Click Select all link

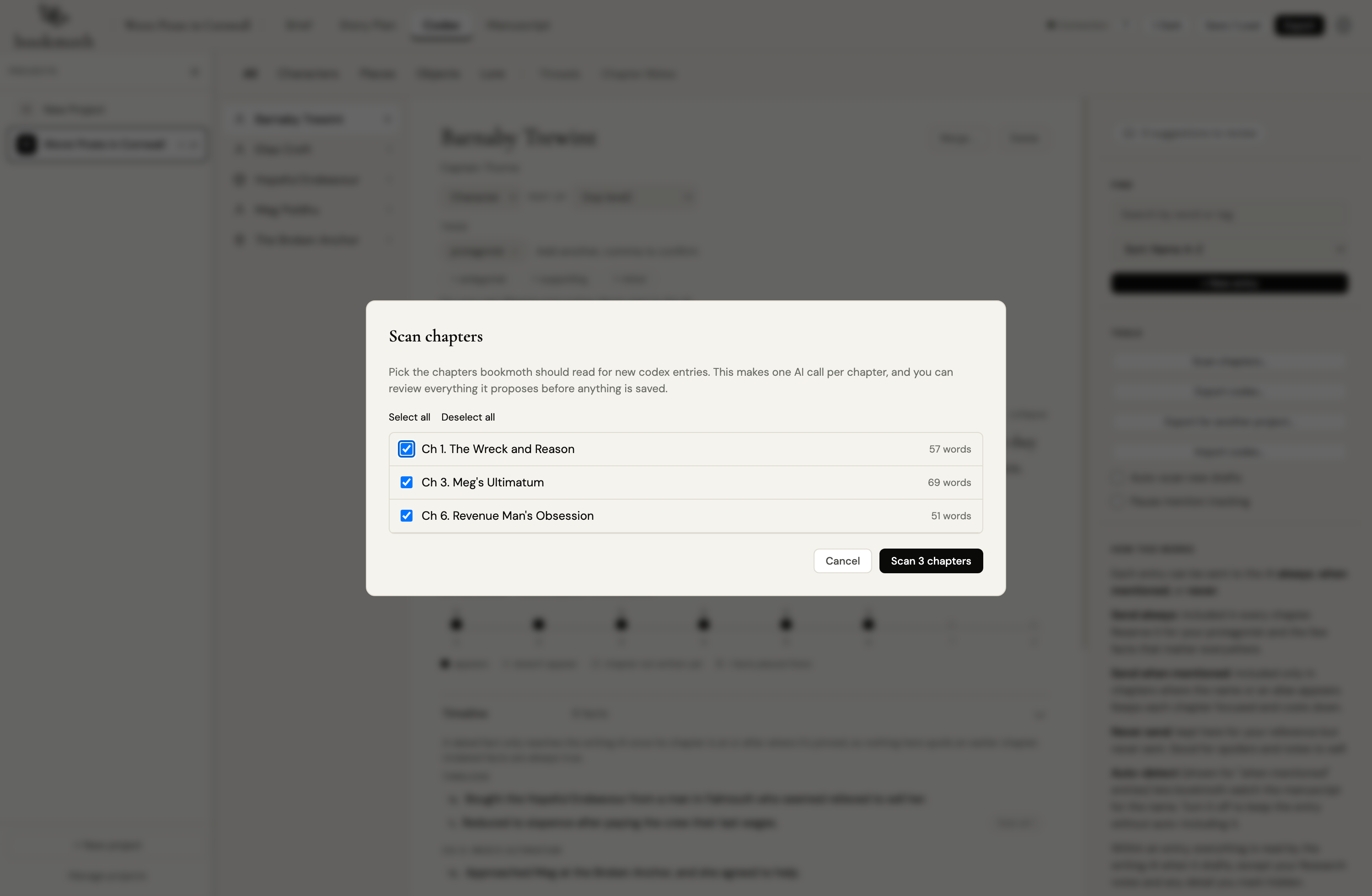pos(409,417)
